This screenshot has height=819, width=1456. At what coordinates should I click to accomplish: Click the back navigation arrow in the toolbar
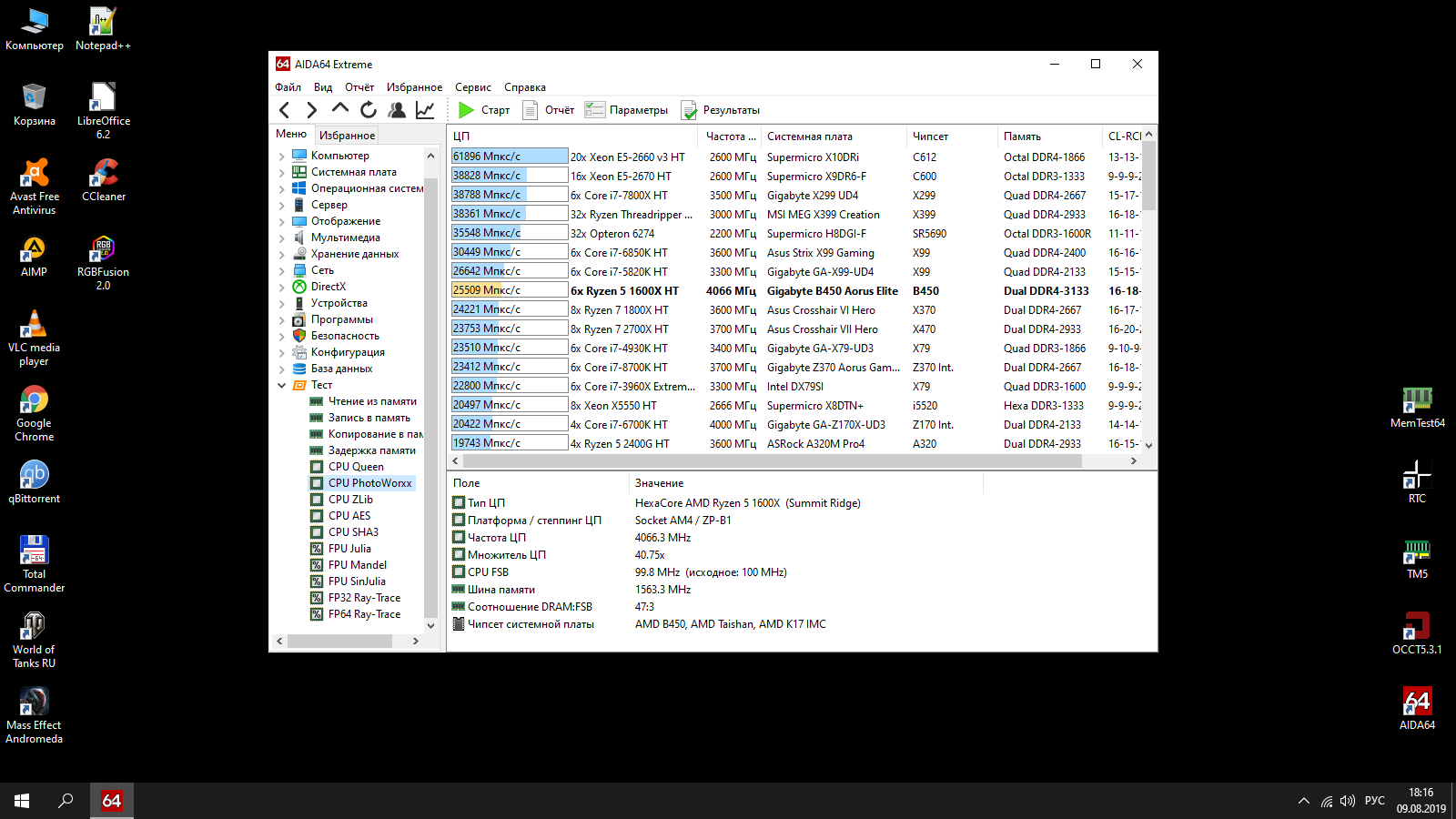tap(285, 110)
